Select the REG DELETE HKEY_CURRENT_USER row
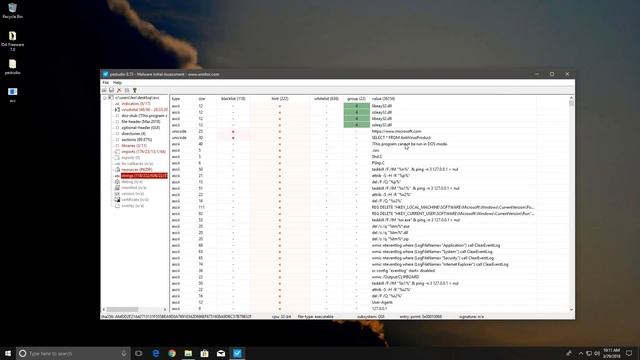 [x=369, y=213]
